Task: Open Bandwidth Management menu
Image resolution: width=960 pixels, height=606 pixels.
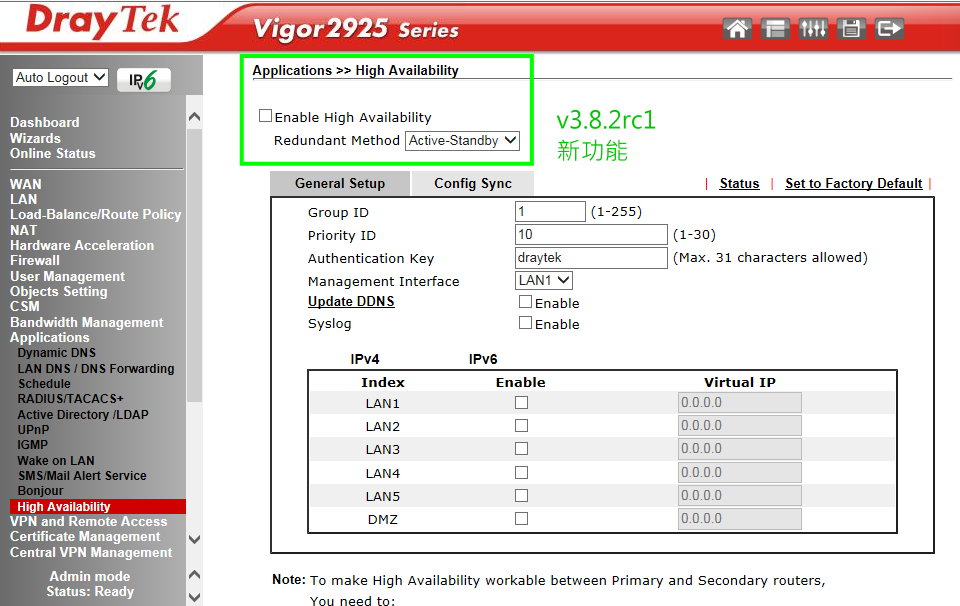Action: (86, 323)
